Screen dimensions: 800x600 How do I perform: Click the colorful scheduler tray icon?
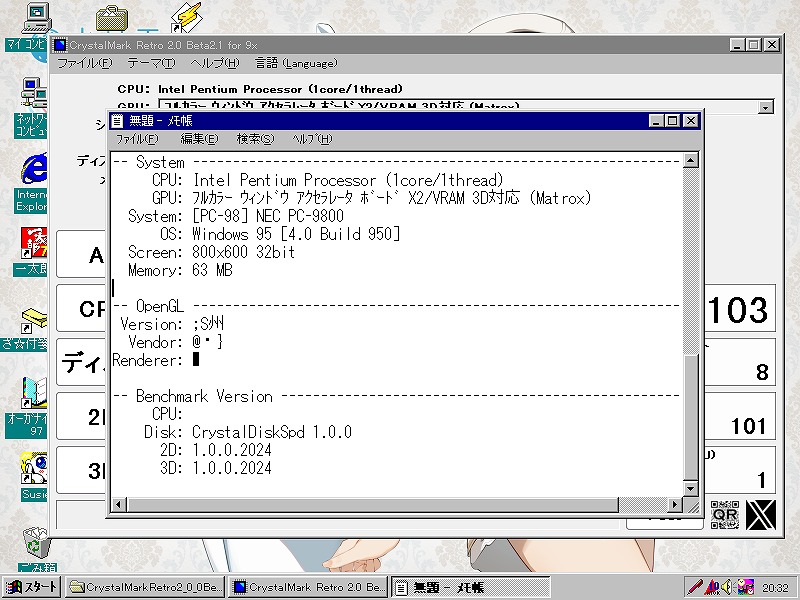(x=745, y=587)
